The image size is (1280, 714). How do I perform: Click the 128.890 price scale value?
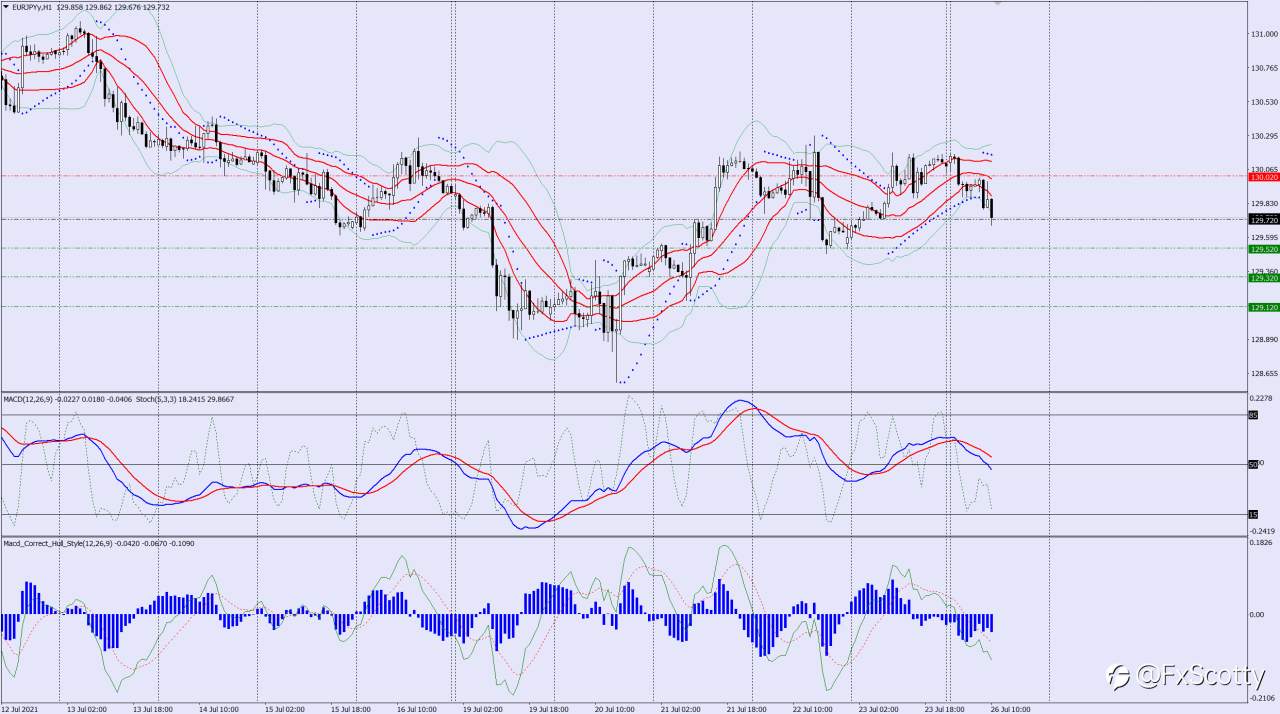[x=1264, y=340]
